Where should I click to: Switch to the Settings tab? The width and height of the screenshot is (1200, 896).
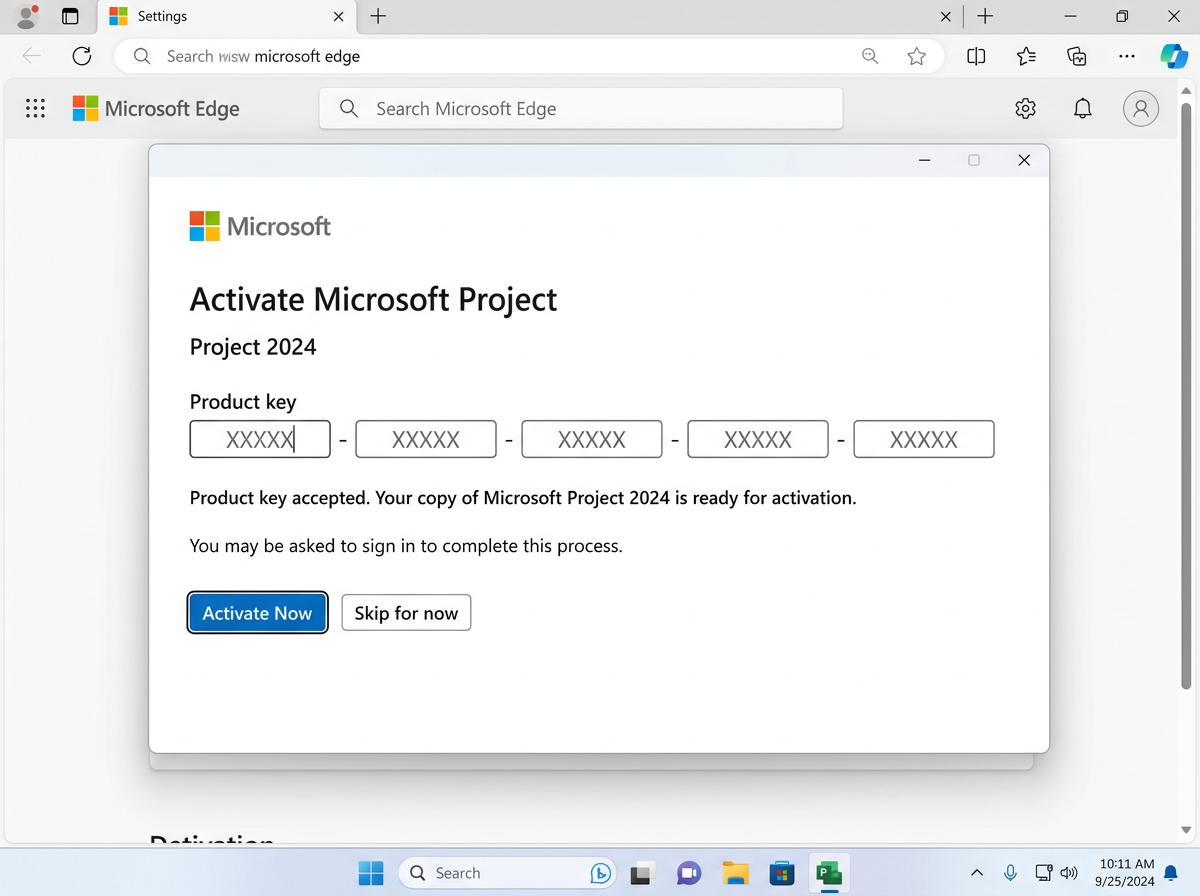tap(225, 16)
